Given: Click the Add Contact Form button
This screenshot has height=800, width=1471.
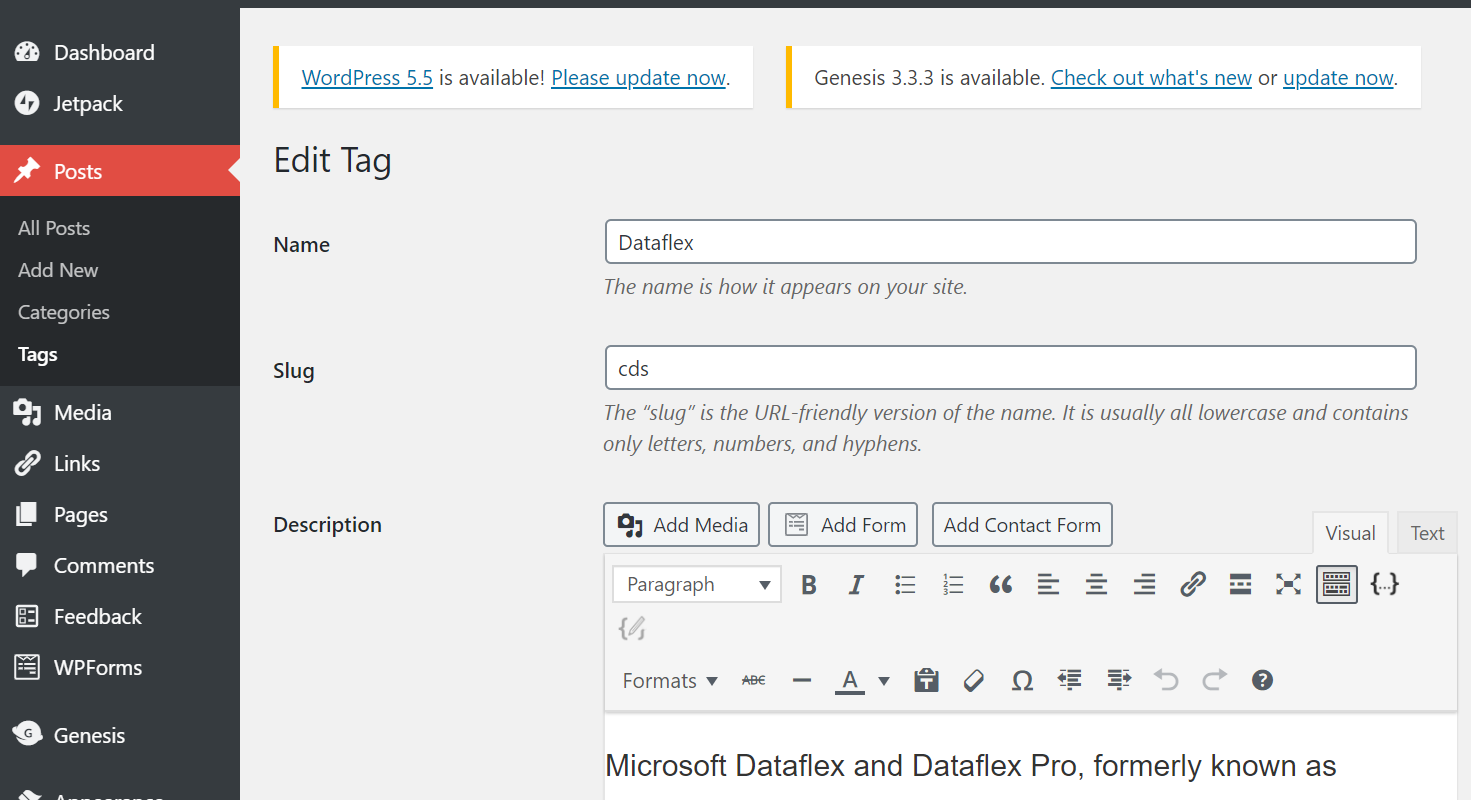Looking at the screenshot, I should point(1022,525).
